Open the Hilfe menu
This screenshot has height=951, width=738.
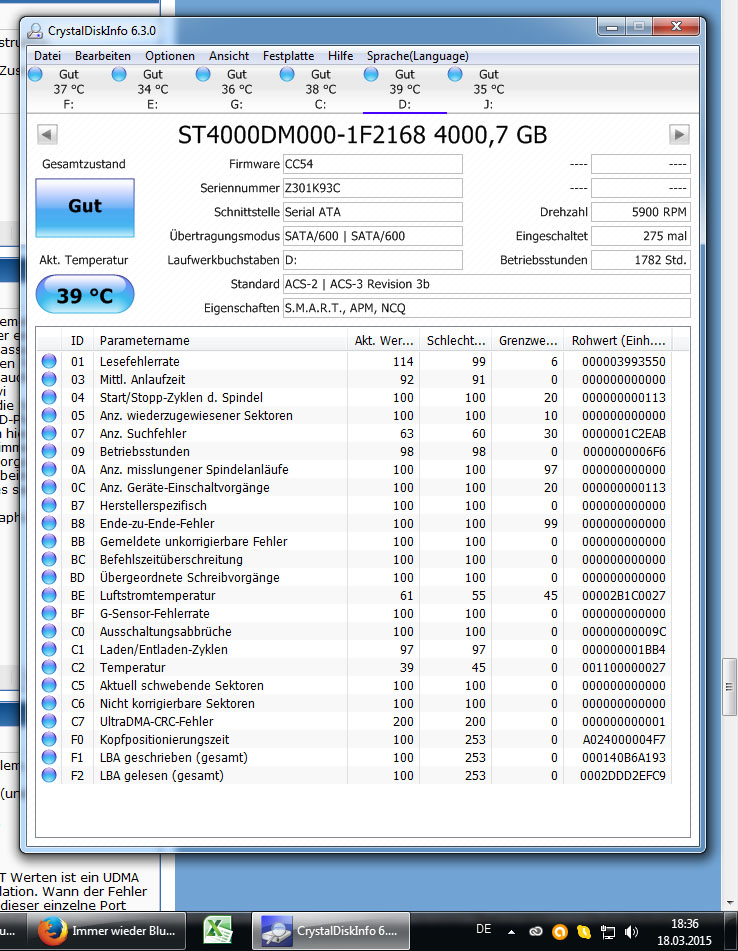pyautogui.click(x=340, y=56)
